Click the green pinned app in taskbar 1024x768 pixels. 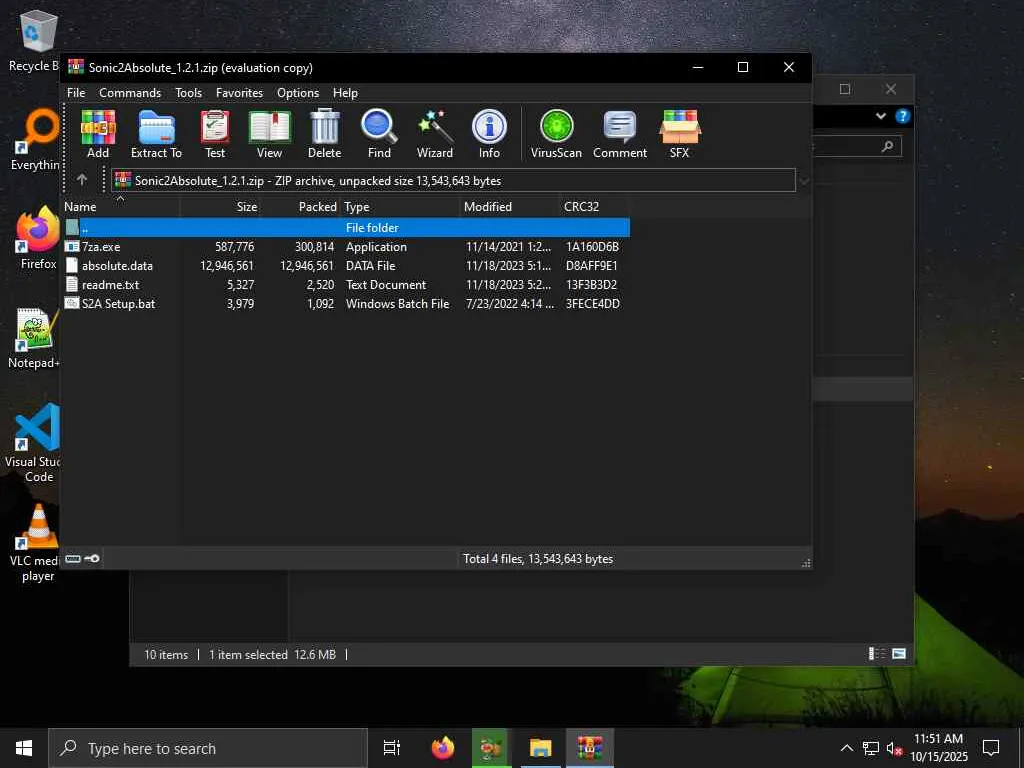(x=491, y=748)
